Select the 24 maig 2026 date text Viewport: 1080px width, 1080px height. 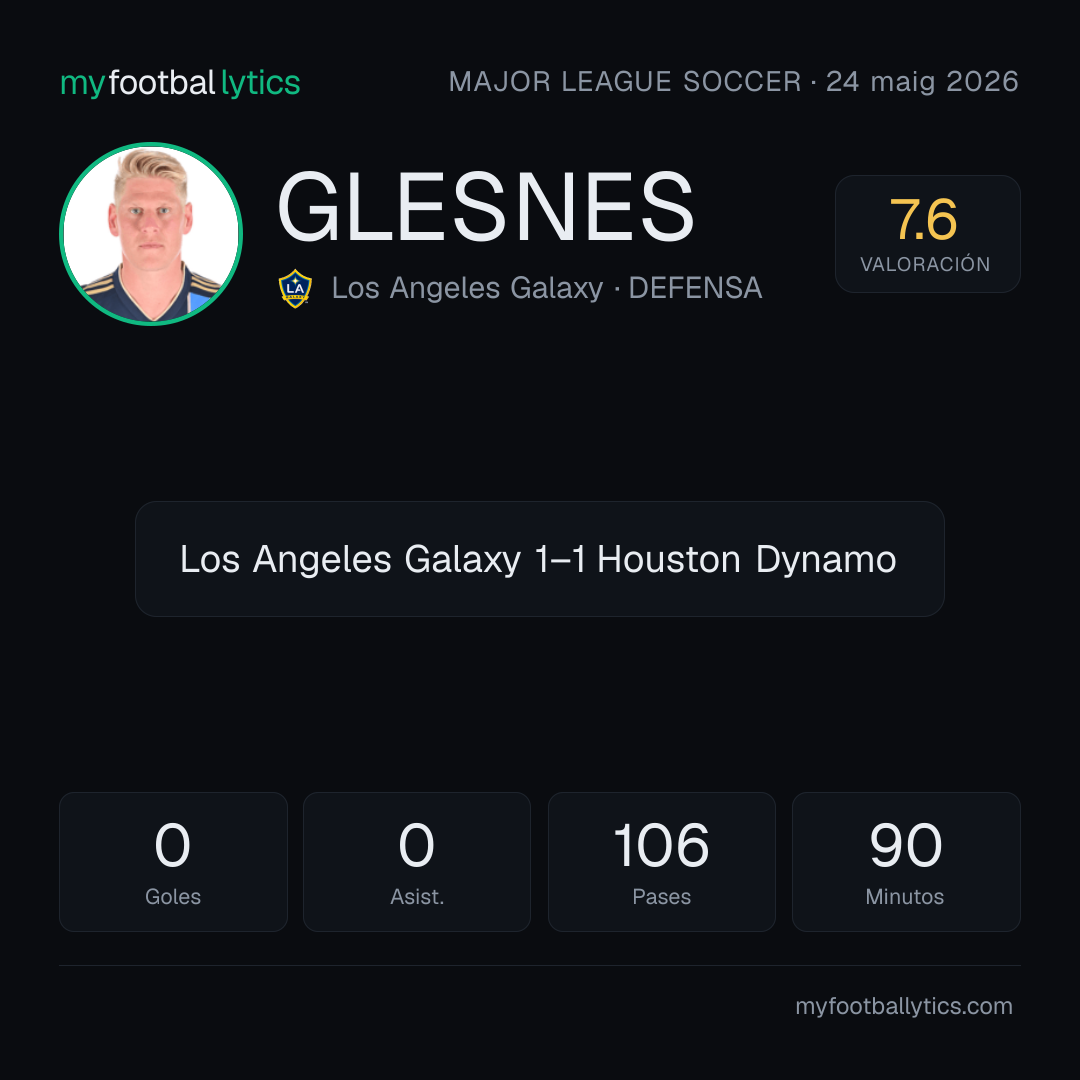(922, 82)
